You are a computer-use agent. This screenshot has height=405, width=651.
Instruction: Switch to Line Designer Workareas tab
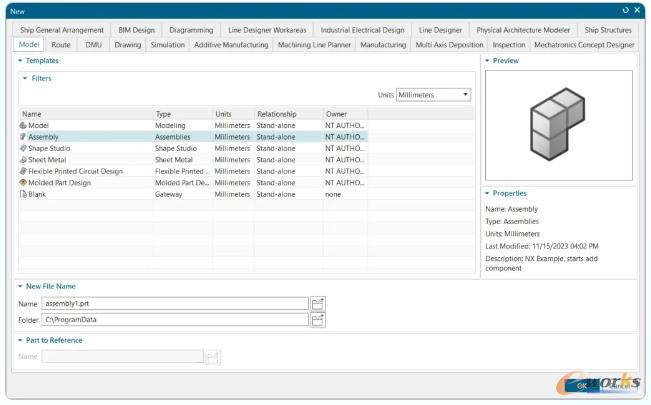267,30
